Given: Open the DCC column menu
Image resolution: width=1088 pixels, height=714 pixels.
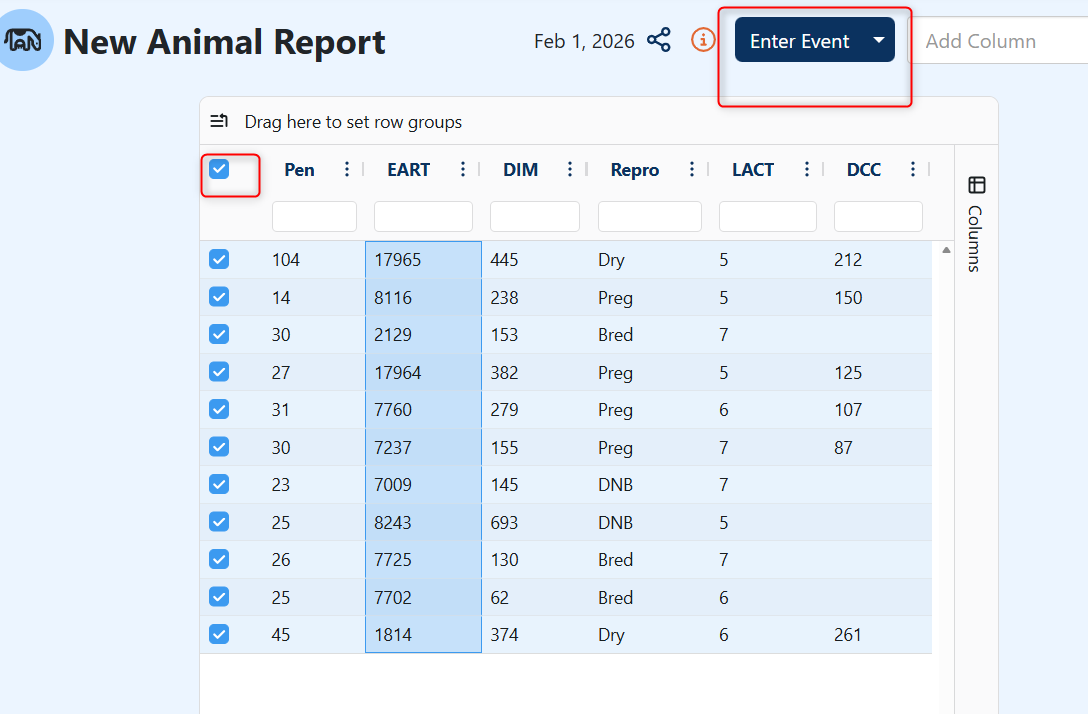Looking at the screenshot, I should tap(913, 169).
